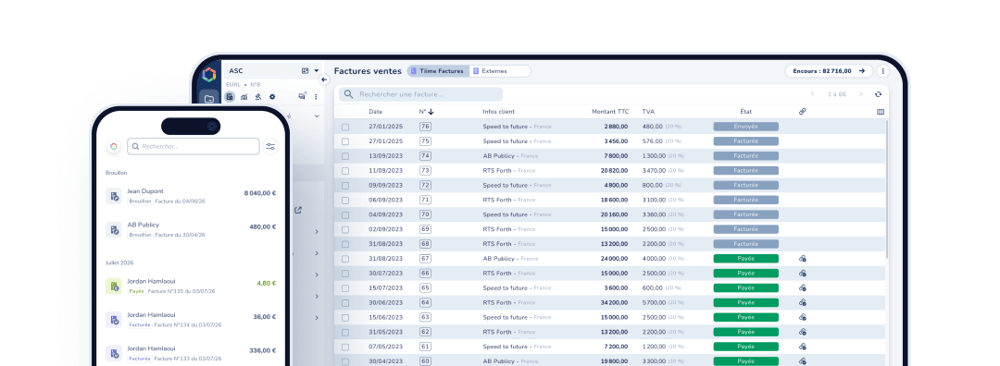Viewport: 1000px width, 366px height.
Task: Click the Encours : 82 716,00 button
Action: (828, 71)
